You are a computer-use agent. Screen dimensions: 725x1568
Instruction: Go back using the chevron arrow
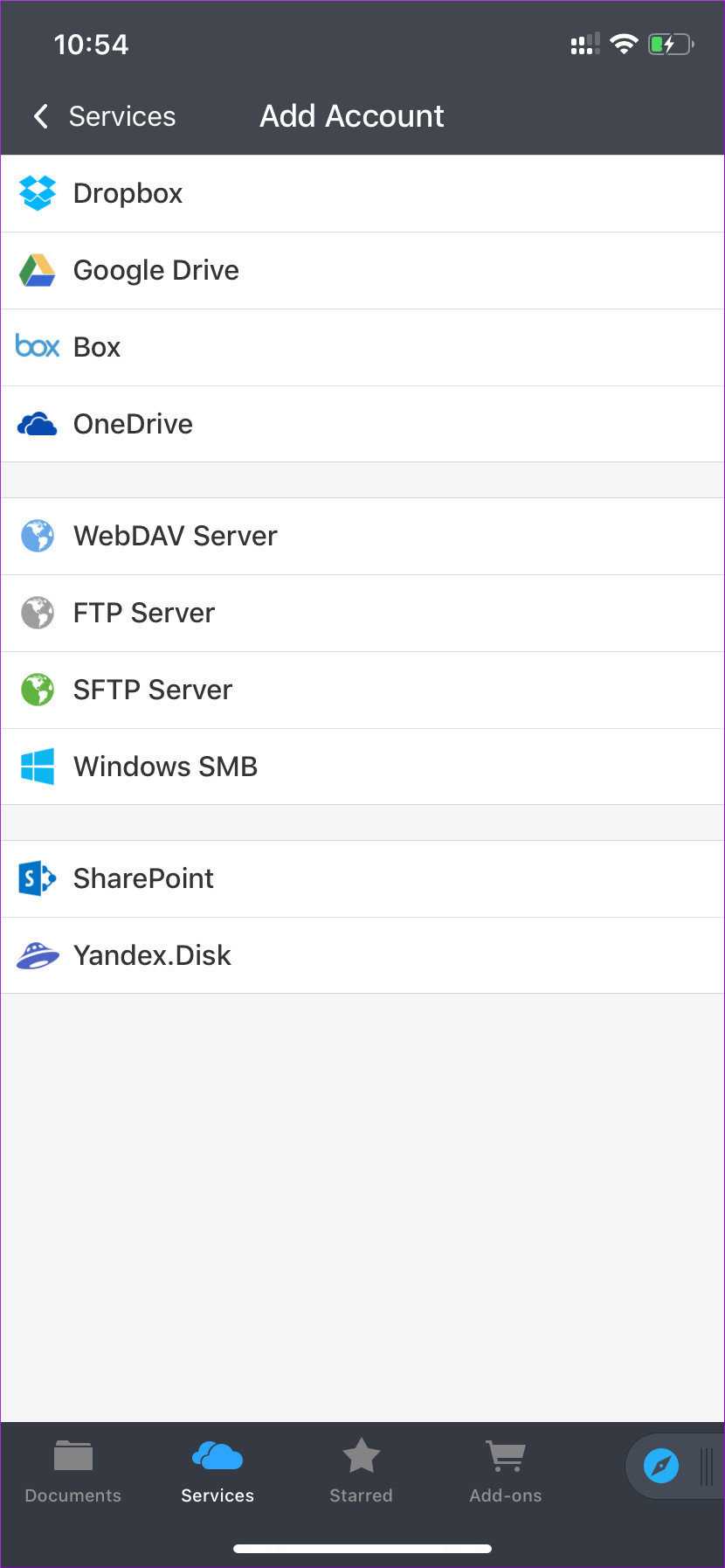tap(40, 116)
